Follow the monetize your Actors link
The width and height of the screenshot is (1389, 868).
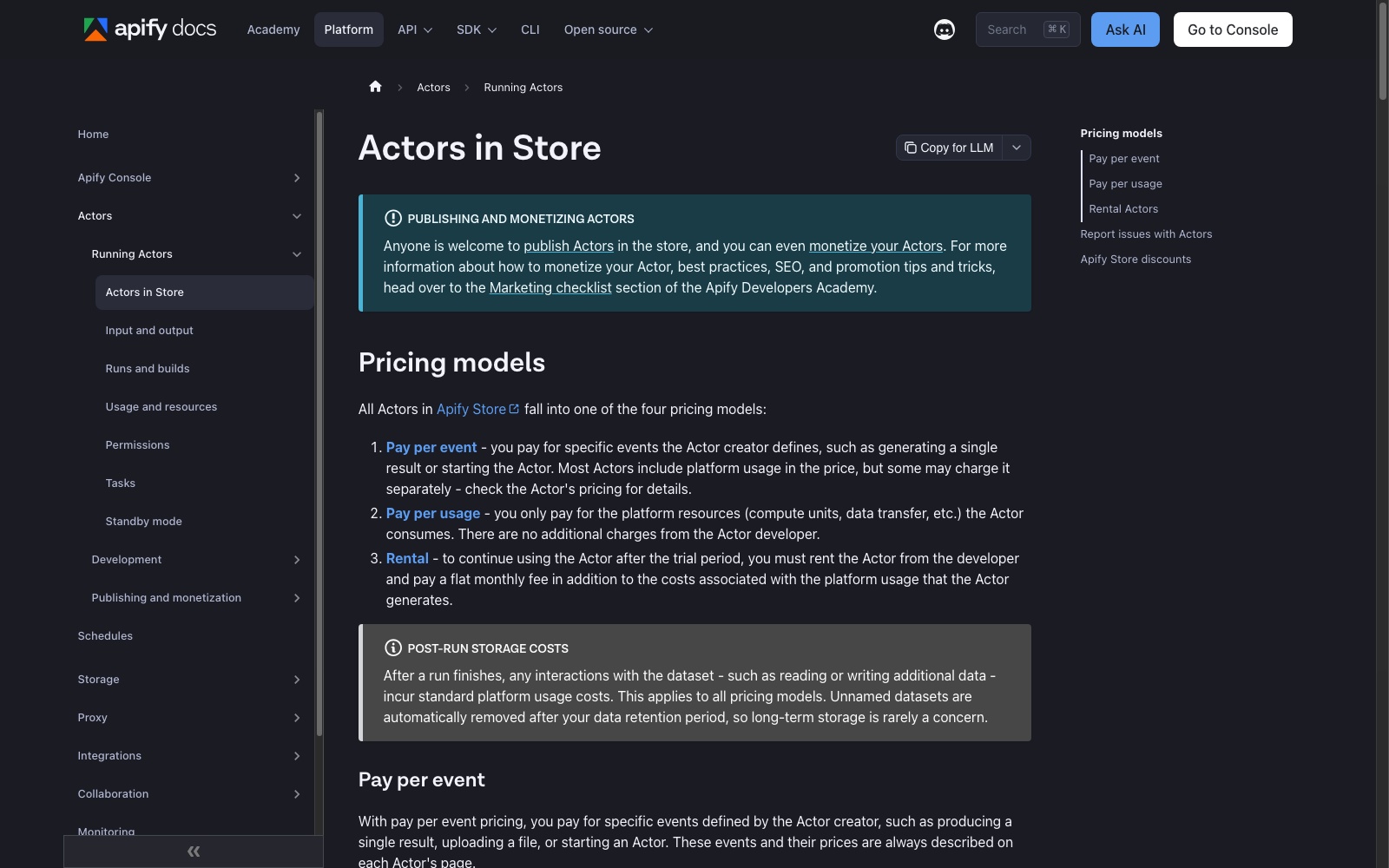pos(876,246)
